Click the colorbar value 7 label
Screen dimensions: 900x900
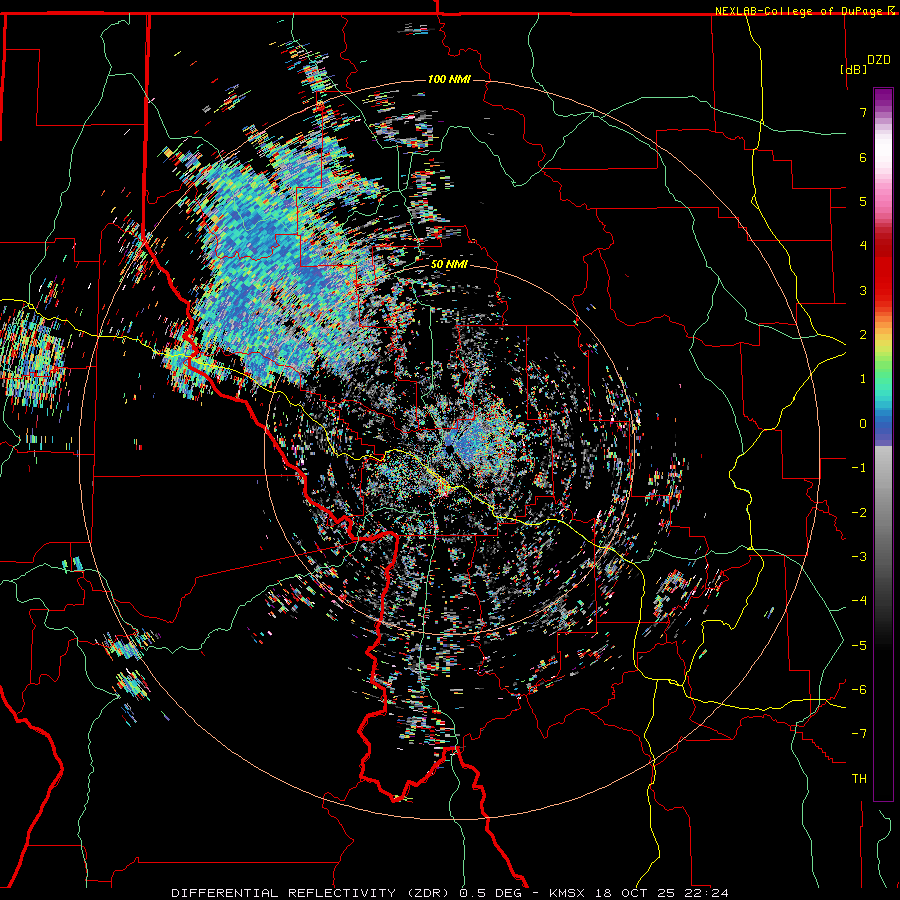point(863,112)
